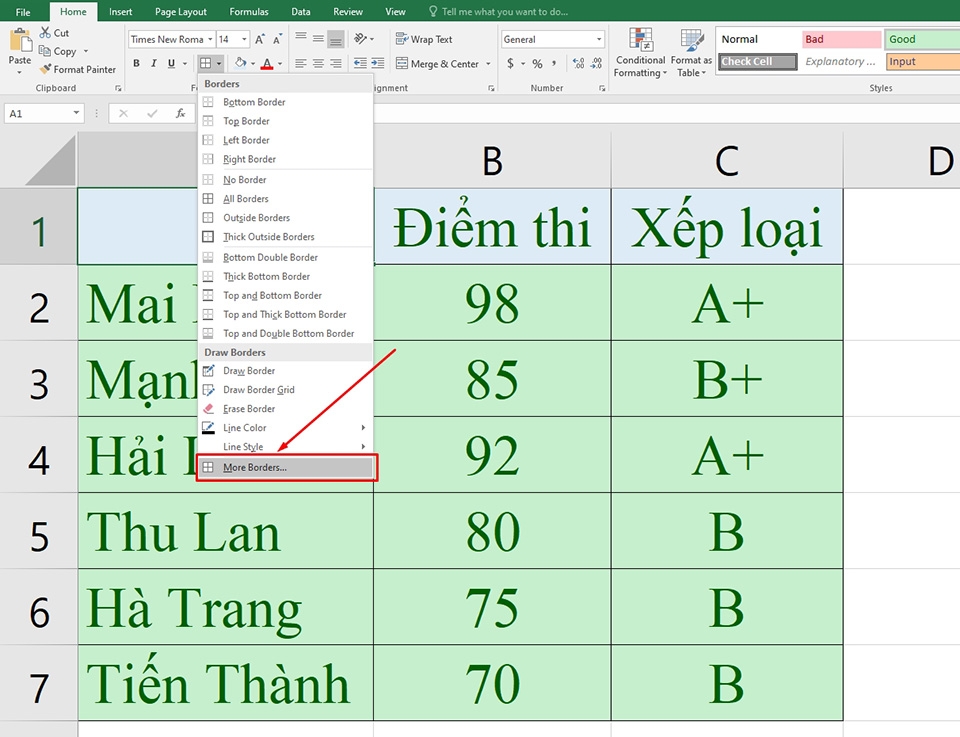Select No Border menu entry
Screen dimensions: 960x737
coord(285,179)
